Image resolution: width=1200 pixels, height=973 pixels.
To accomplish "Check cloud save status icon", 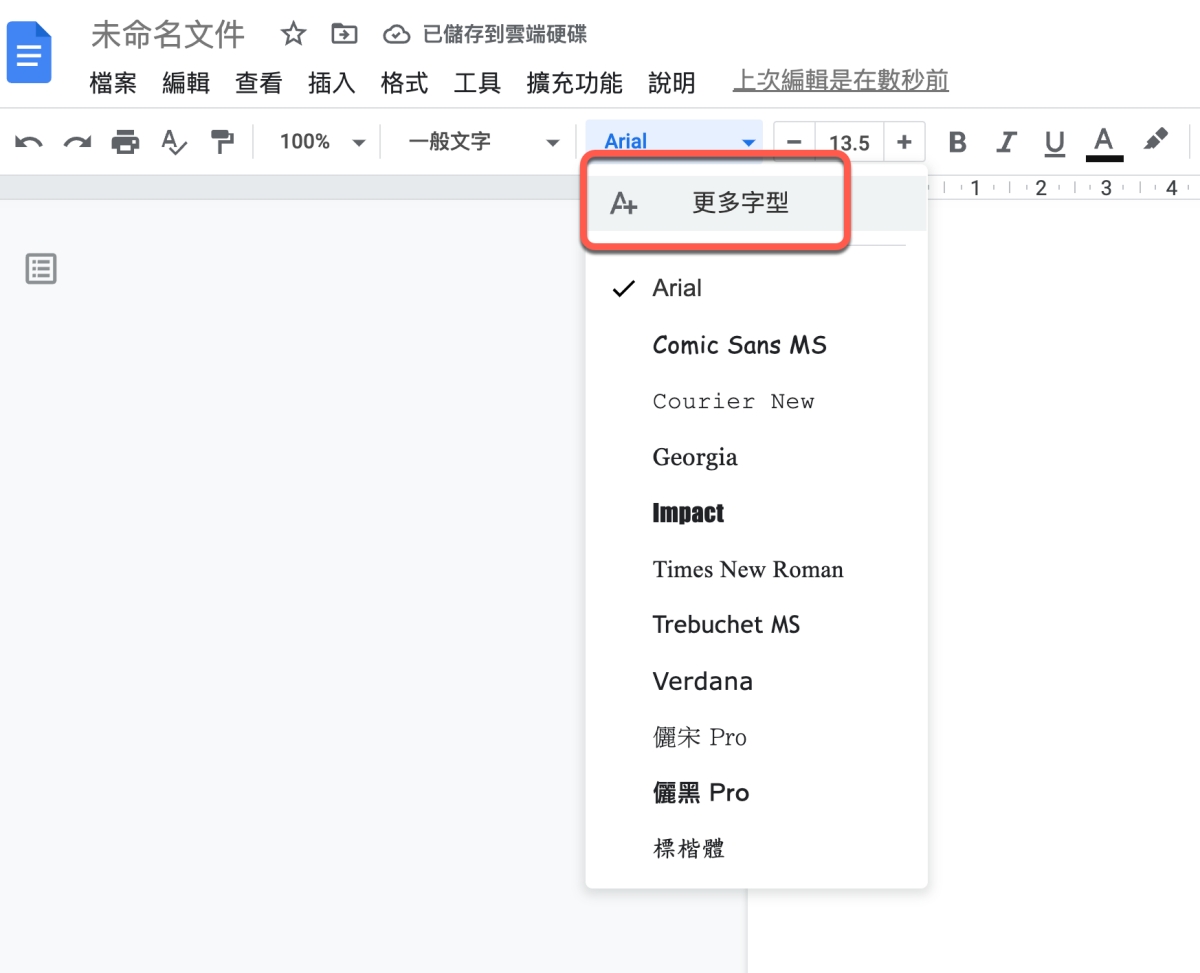I will pyautogui.click(x=397, y=35).
